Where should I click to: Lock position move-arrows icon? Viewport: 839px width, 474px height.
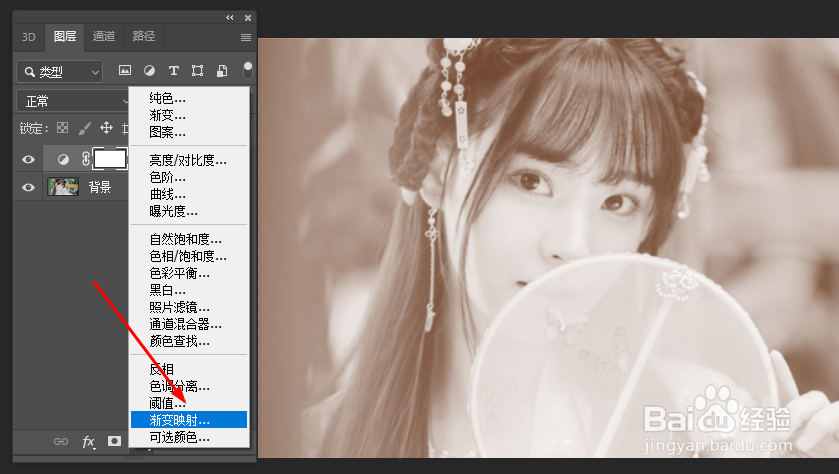click(x=106, y=128)
